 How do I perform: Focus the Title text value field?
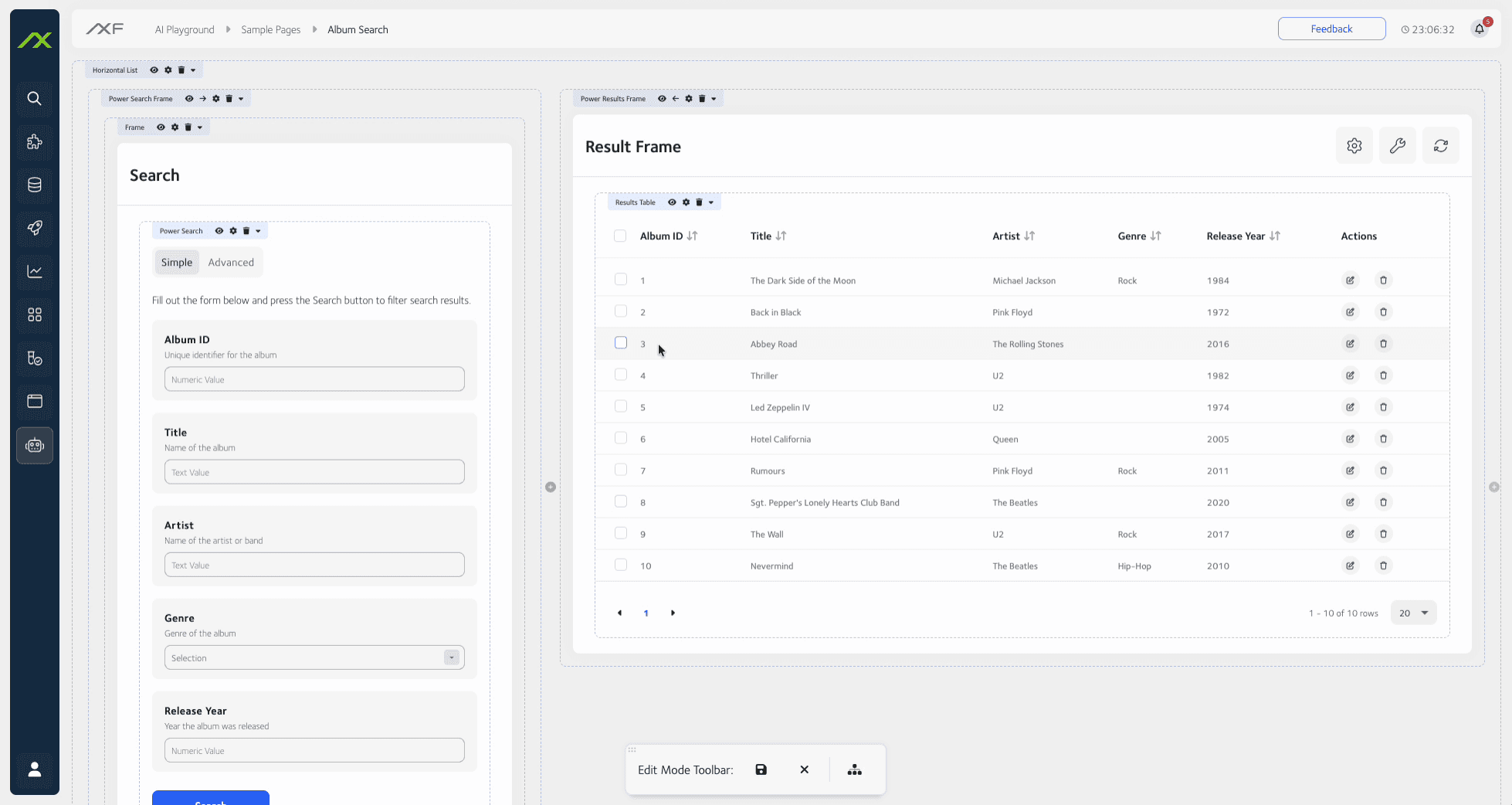[314, 472]
